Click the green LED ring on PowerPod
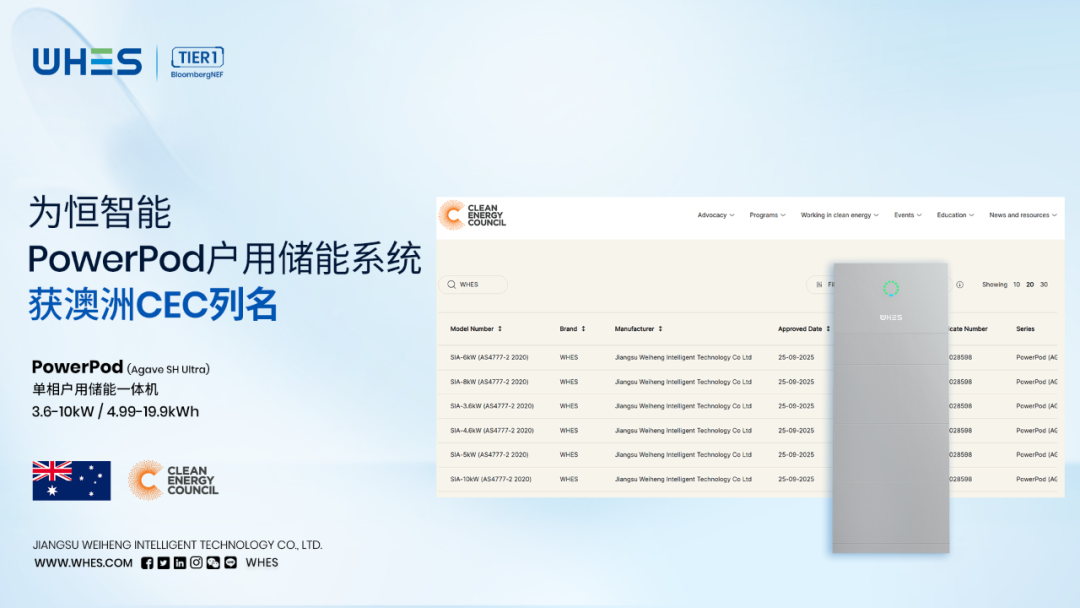This screenshot has width=1080, height=608. (891, 289)
